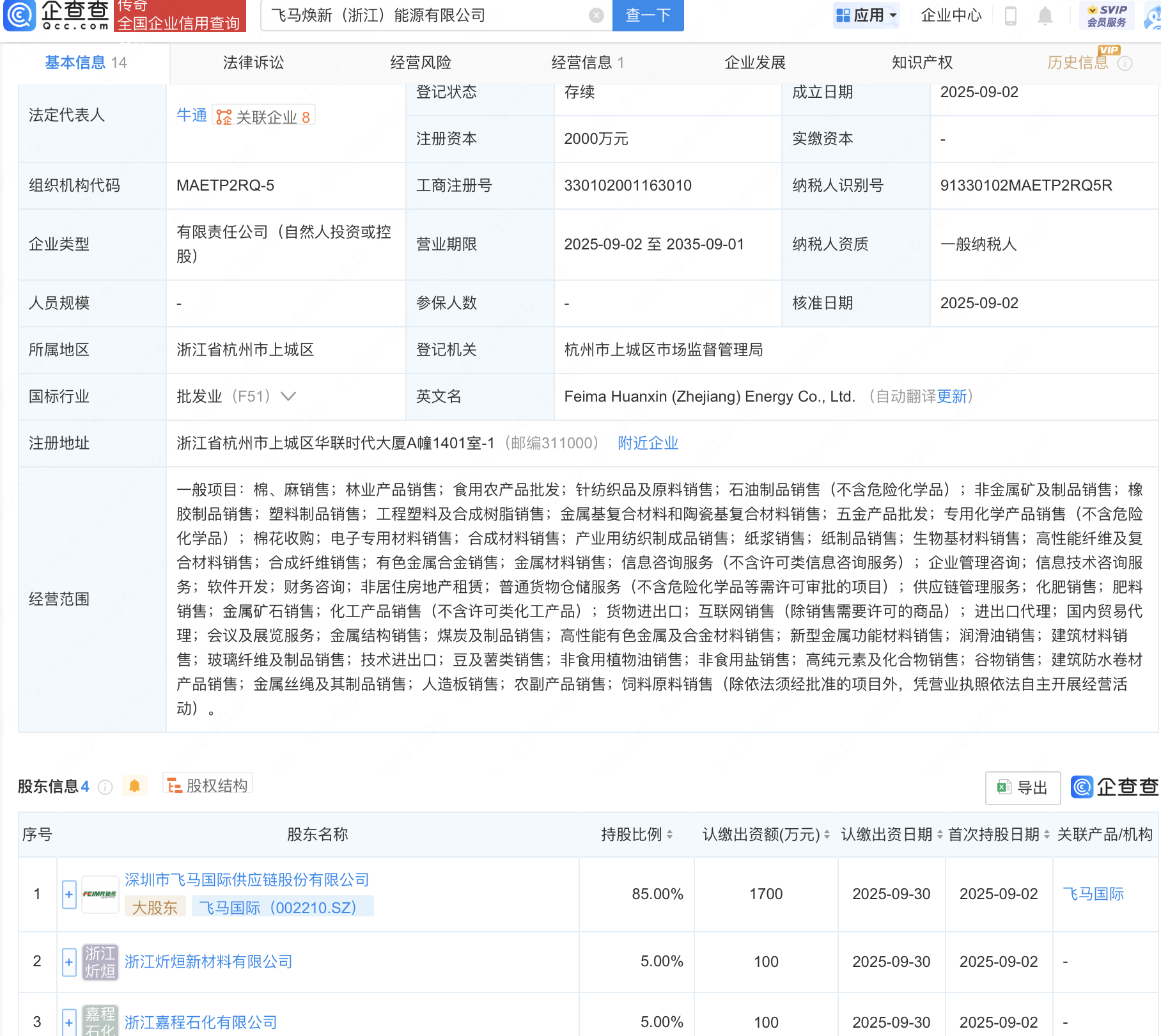Image resolution: width=1161 pixels, height=1036 pixels.
Task: Switch to 企业发展 tab
Action: pos(755,63)
